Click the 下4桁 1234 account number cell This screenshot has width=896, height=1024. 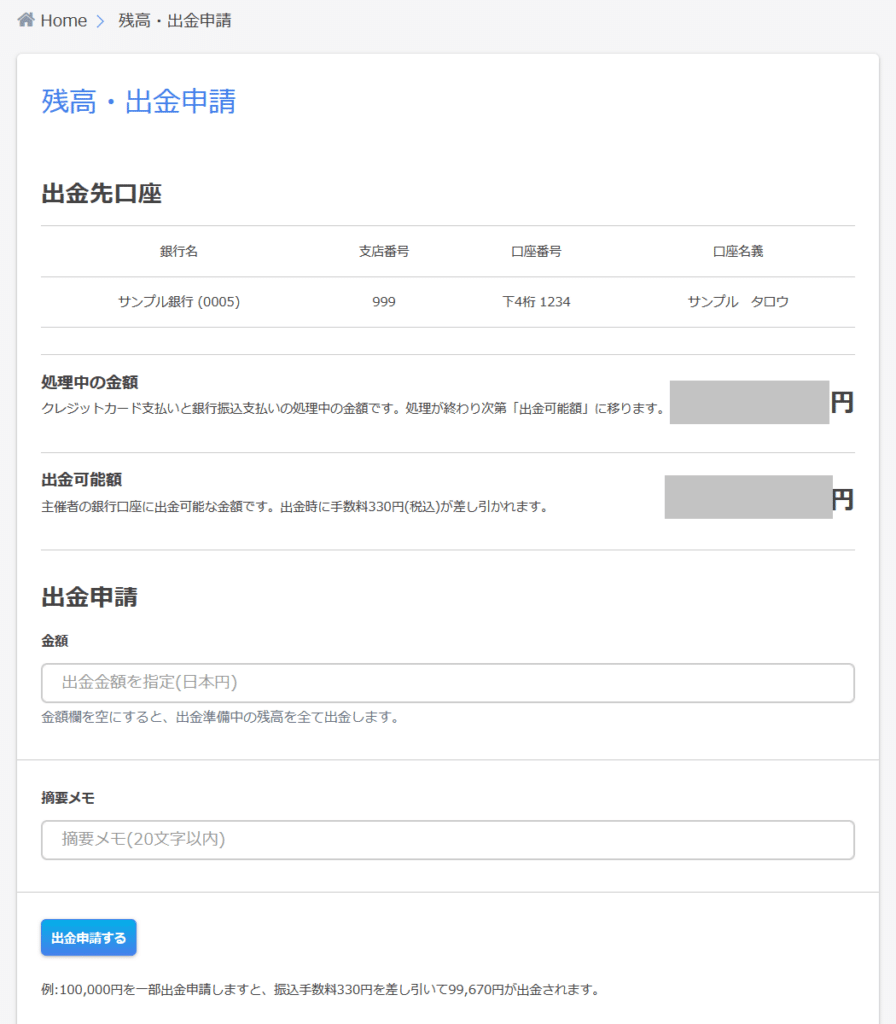coord(536,302)
